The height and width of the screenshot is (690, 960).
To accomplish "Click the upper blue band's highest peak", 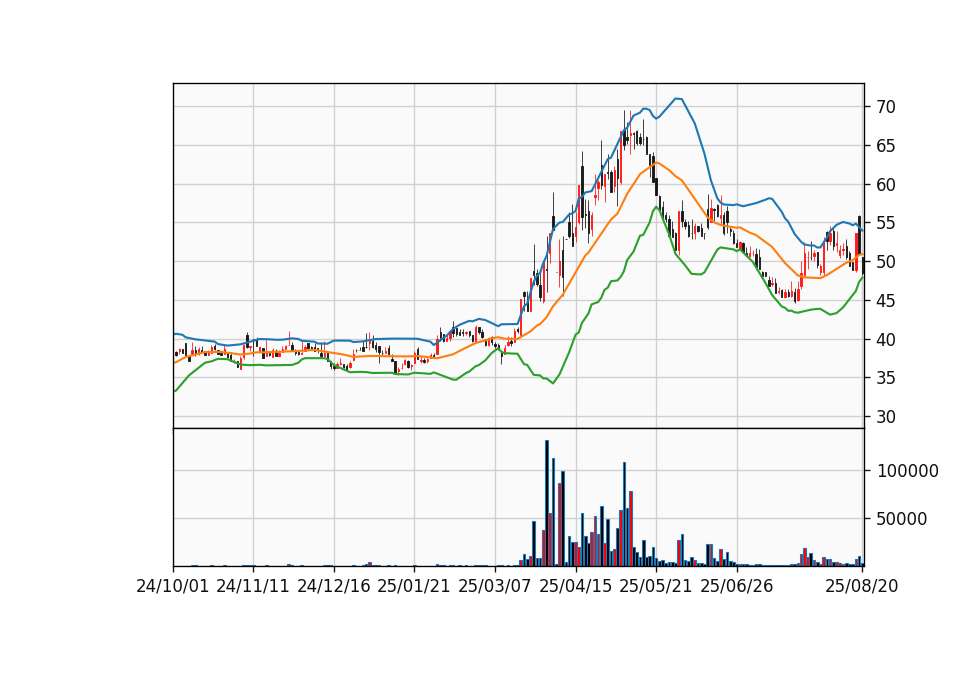I will (678, 99).
